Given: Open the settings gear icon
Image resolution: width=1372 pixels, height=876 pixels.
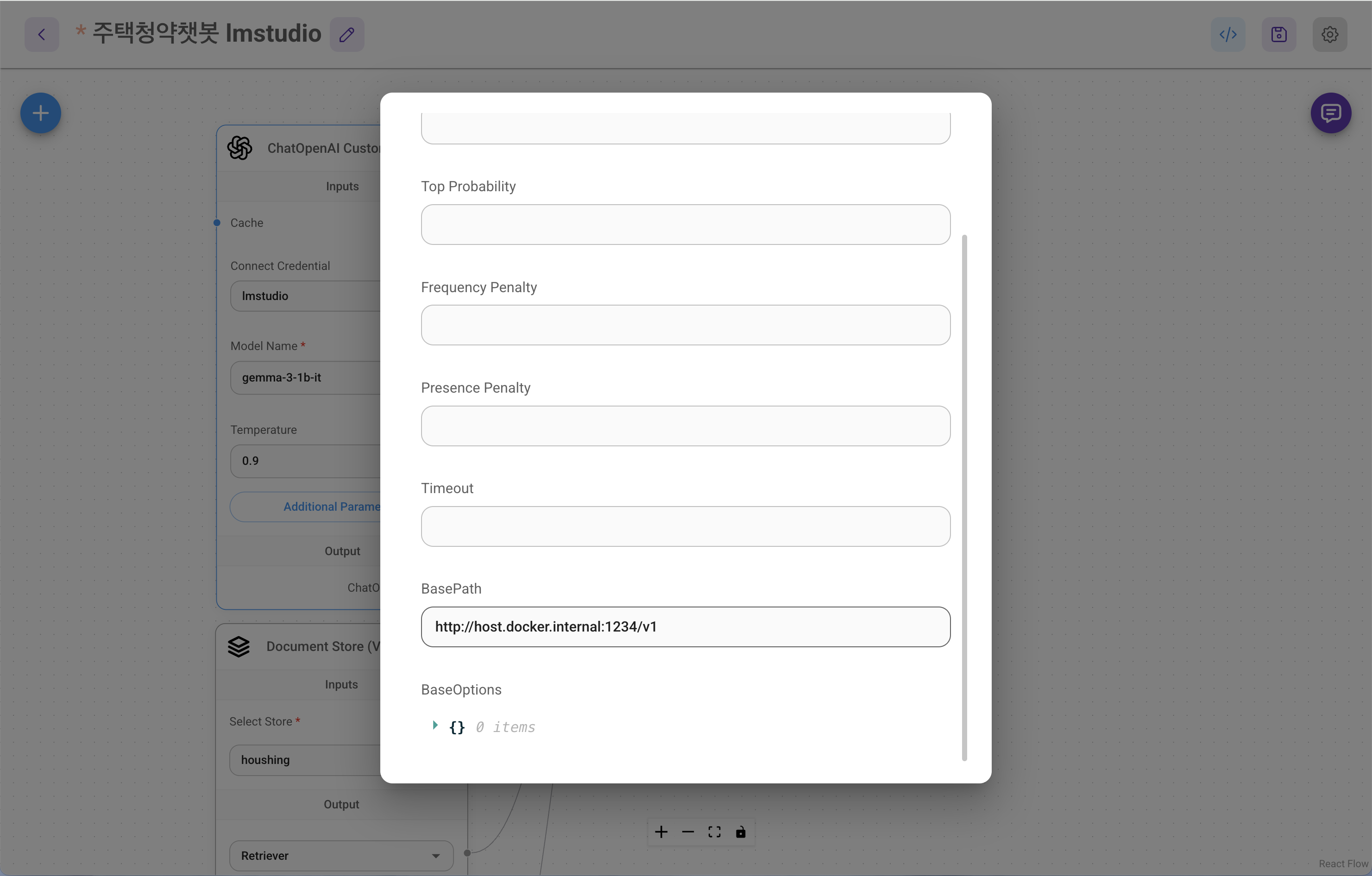Looking at the screenshot, I should [1329, 35].
